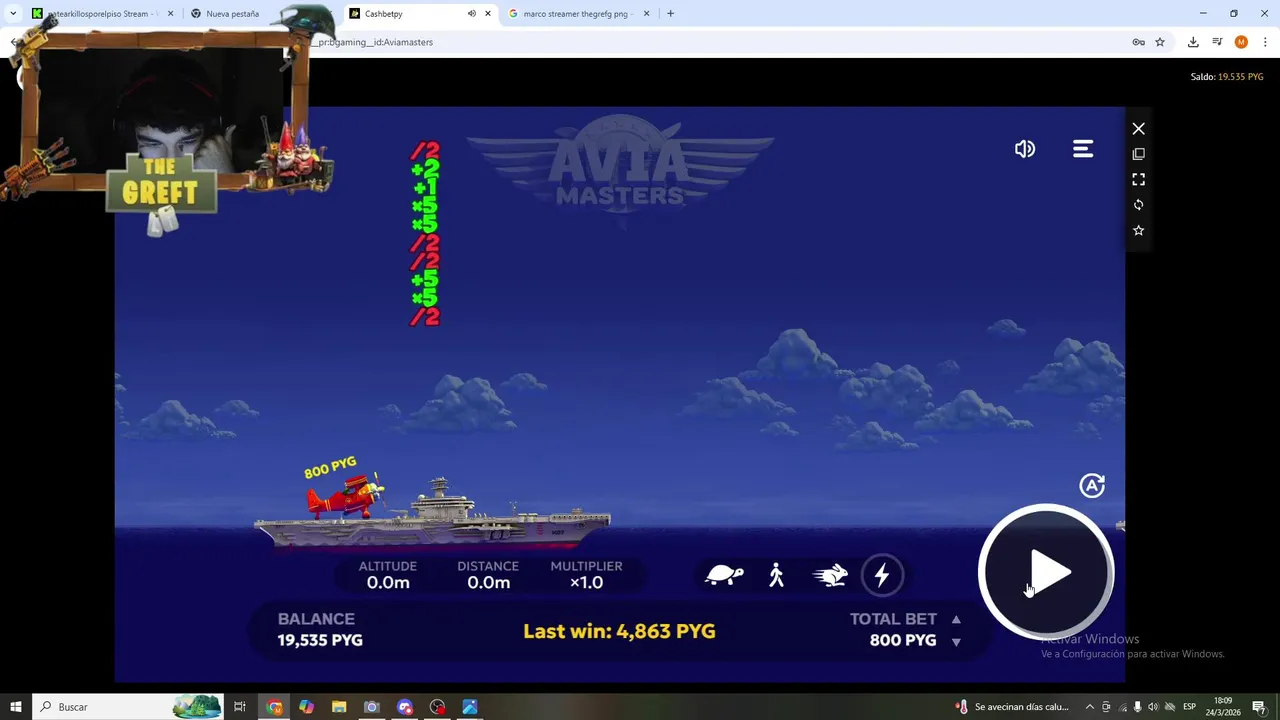Click the Saldo 19.535 PYG label
1280x720 pixels.
[1227, 77]
